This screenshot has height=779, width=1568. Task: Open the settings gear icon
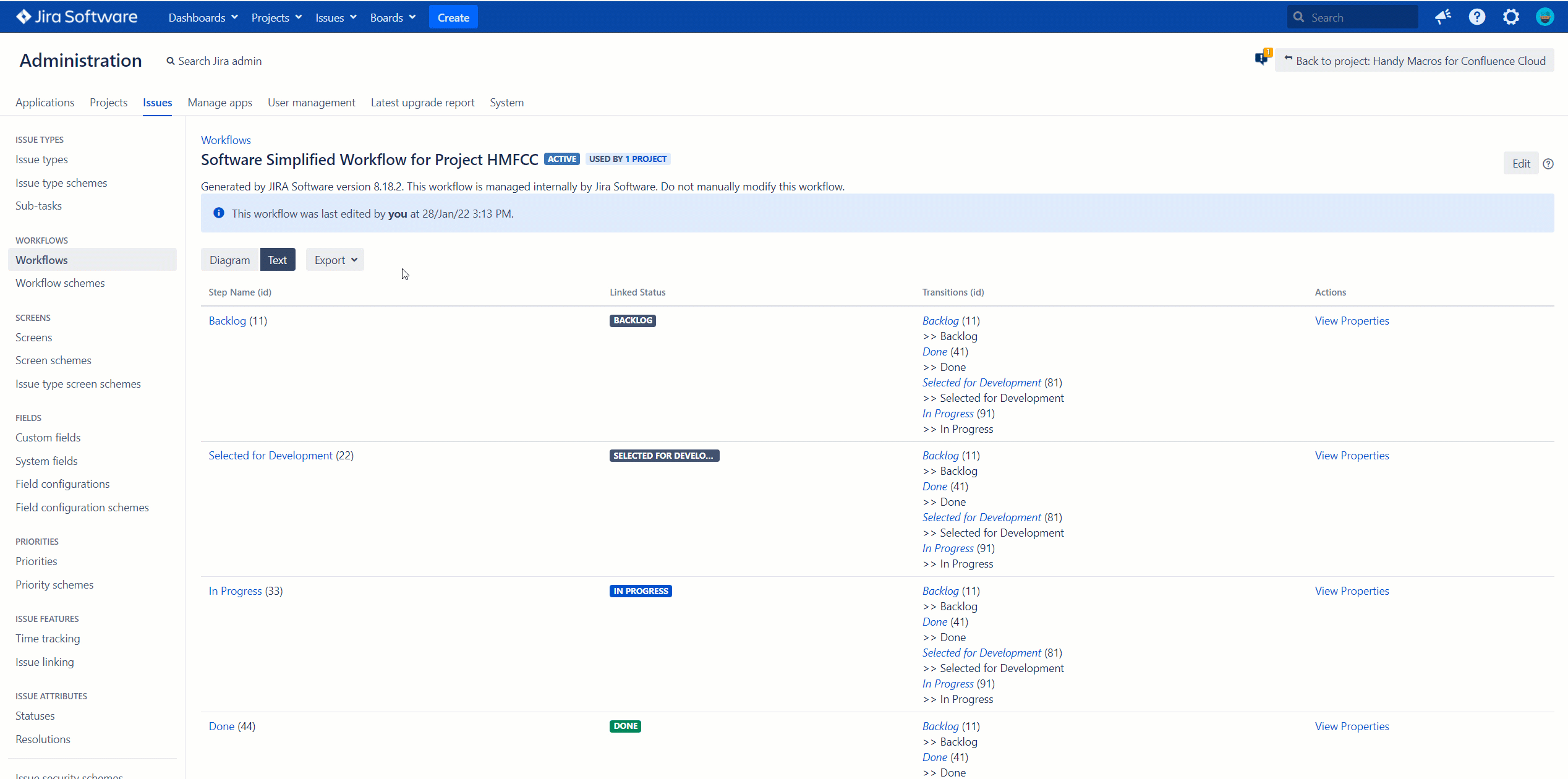point(1510,17)
